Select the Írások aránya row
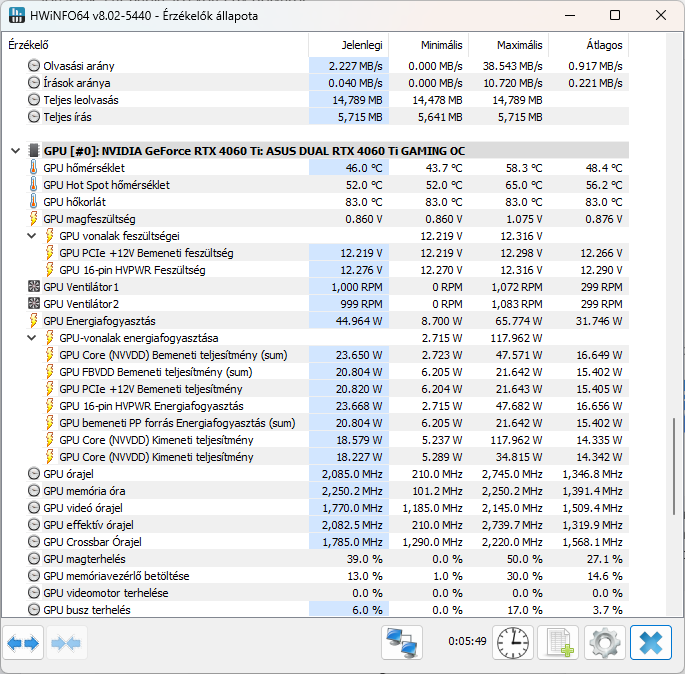 (328, 83)
